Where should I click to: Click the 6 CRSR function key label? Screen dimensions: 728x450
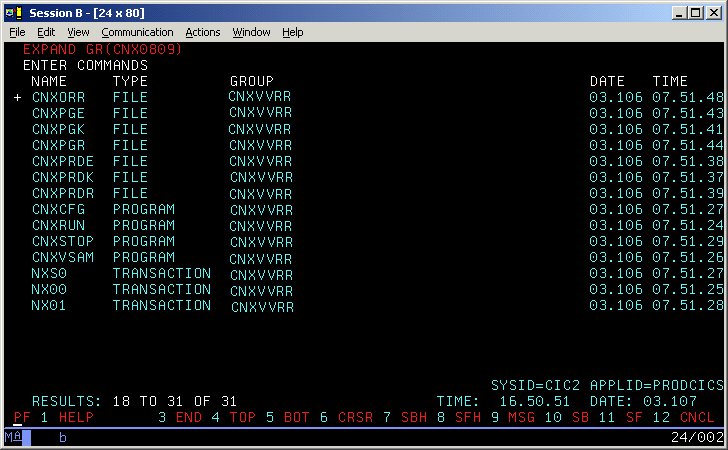346,417
